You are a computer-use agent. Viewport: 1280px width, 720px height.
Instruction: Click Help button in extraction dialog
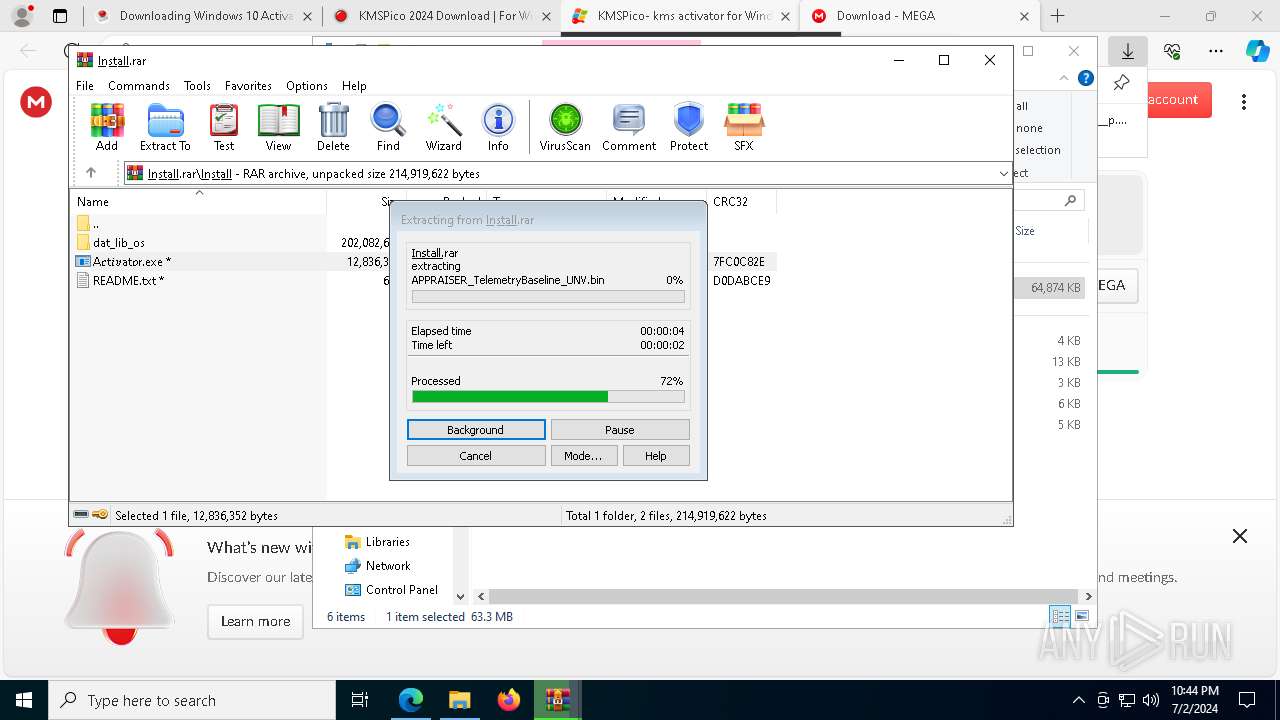(x=656, y=456)
